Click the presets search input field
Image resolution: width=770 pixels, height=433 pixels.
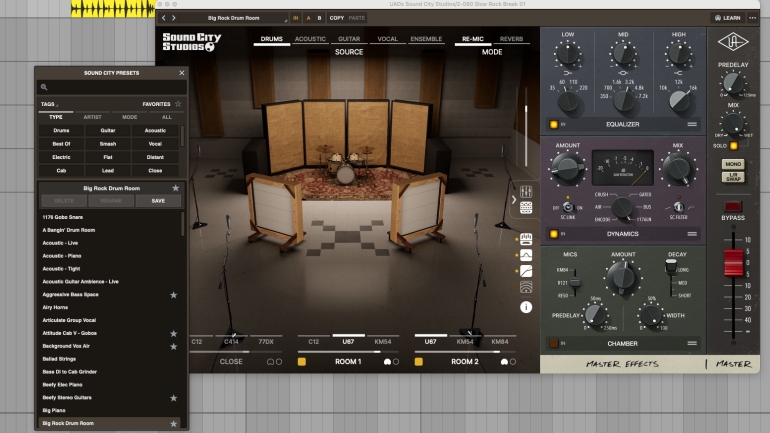pos(111,87)
